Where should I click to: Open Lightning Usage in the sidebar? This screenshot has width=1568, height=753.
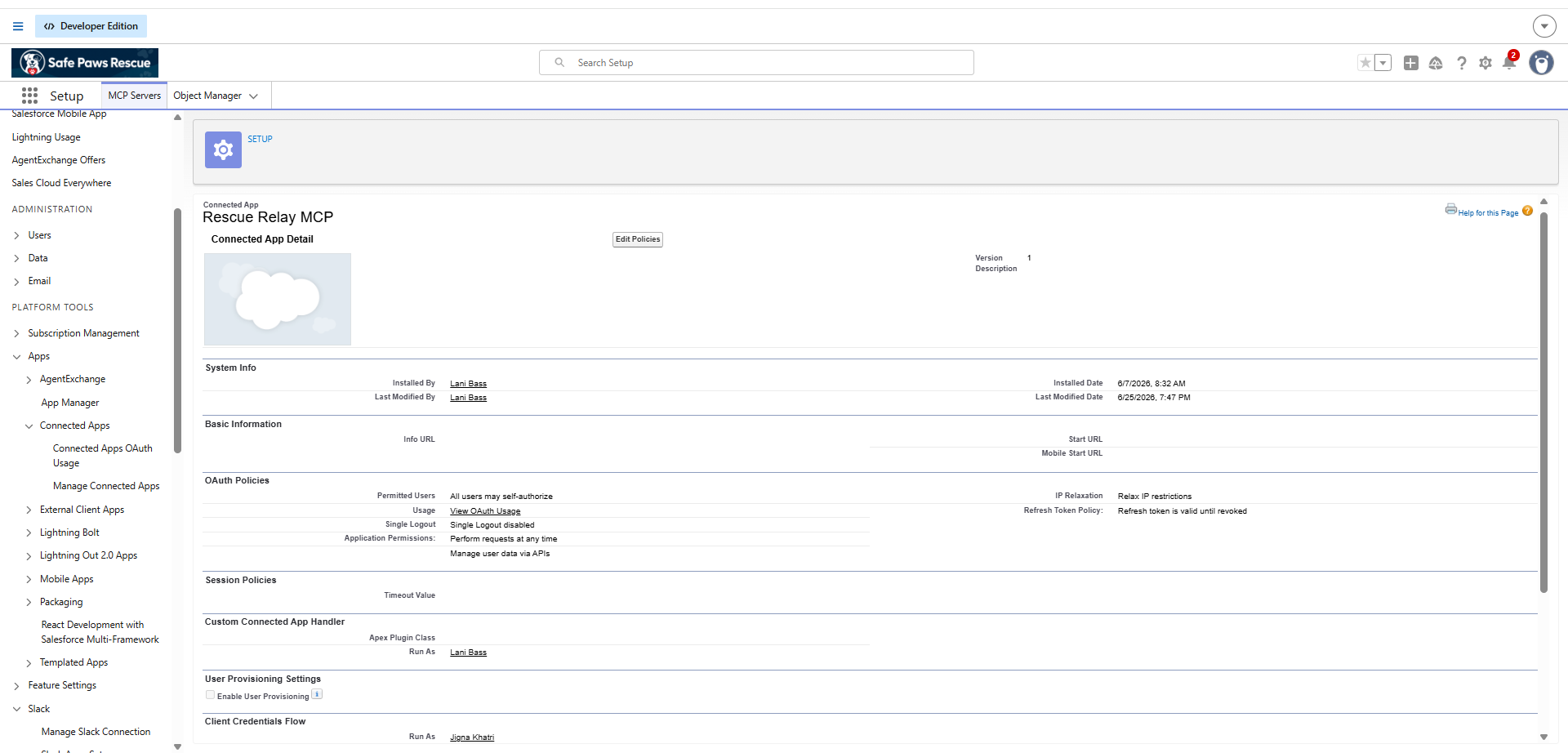tap(47, 137)
